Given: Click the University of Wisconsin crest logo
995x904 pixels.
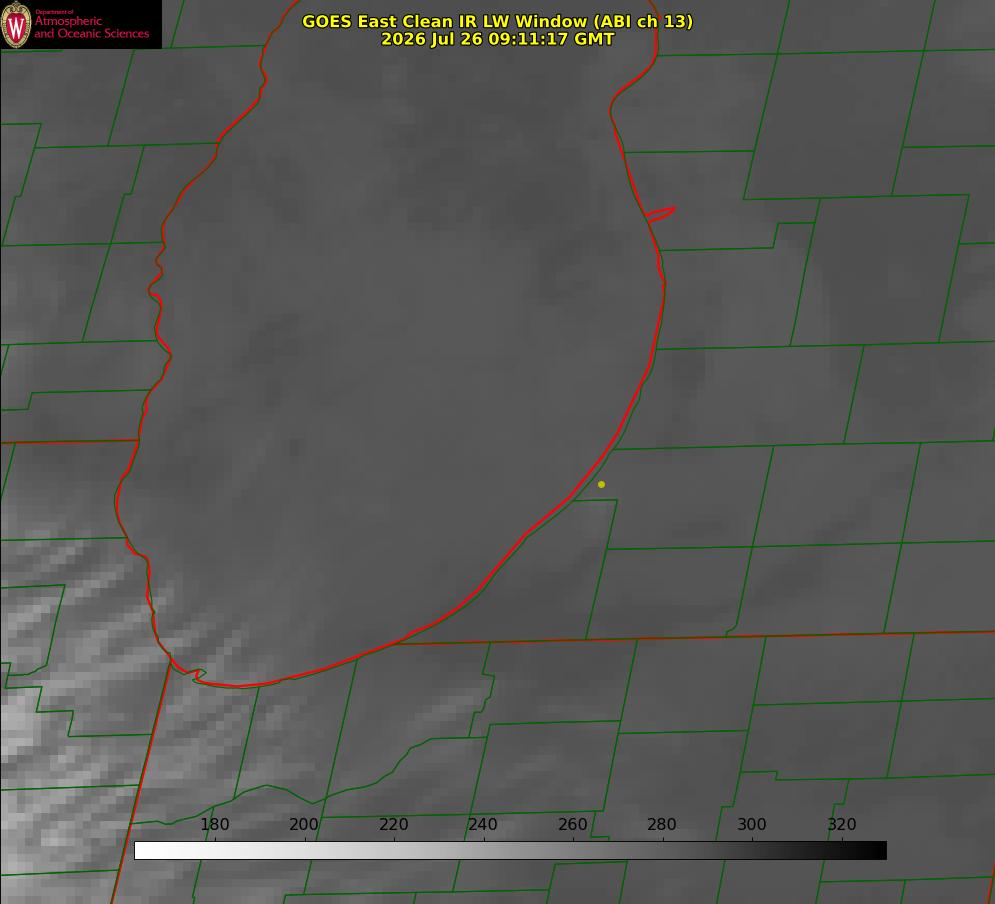Looking at the screenshot, I should point(16,24).
